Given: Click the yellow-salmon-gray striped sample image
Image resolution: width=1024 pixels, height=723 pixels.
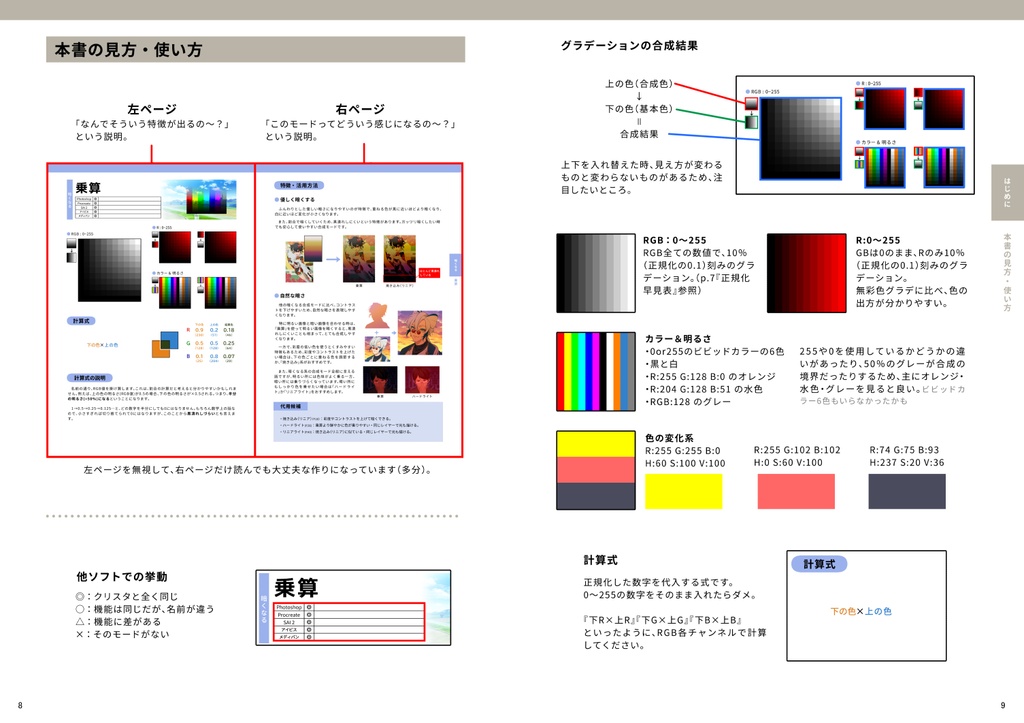Looking at the screenshot, I should [596, 470].
